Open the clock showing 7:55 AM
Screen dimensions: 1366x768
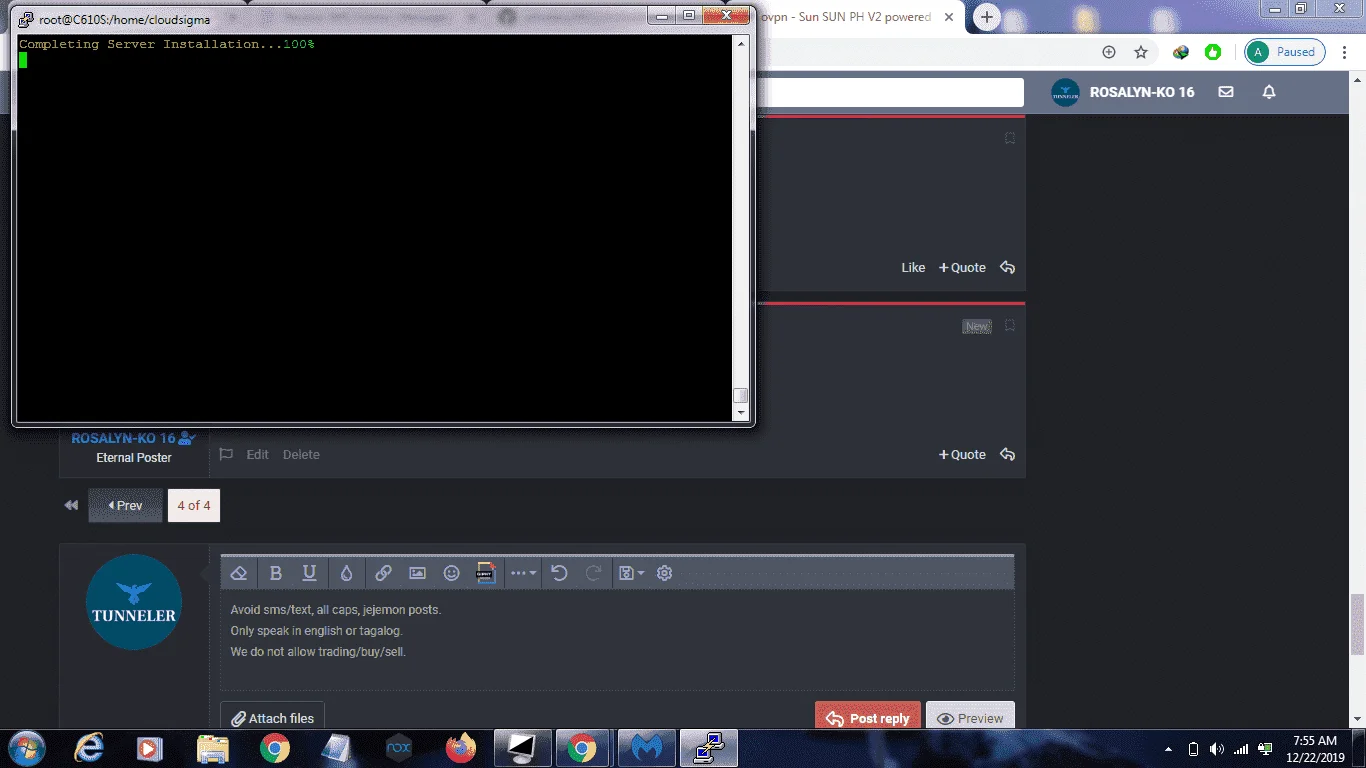click(1314, 749)
